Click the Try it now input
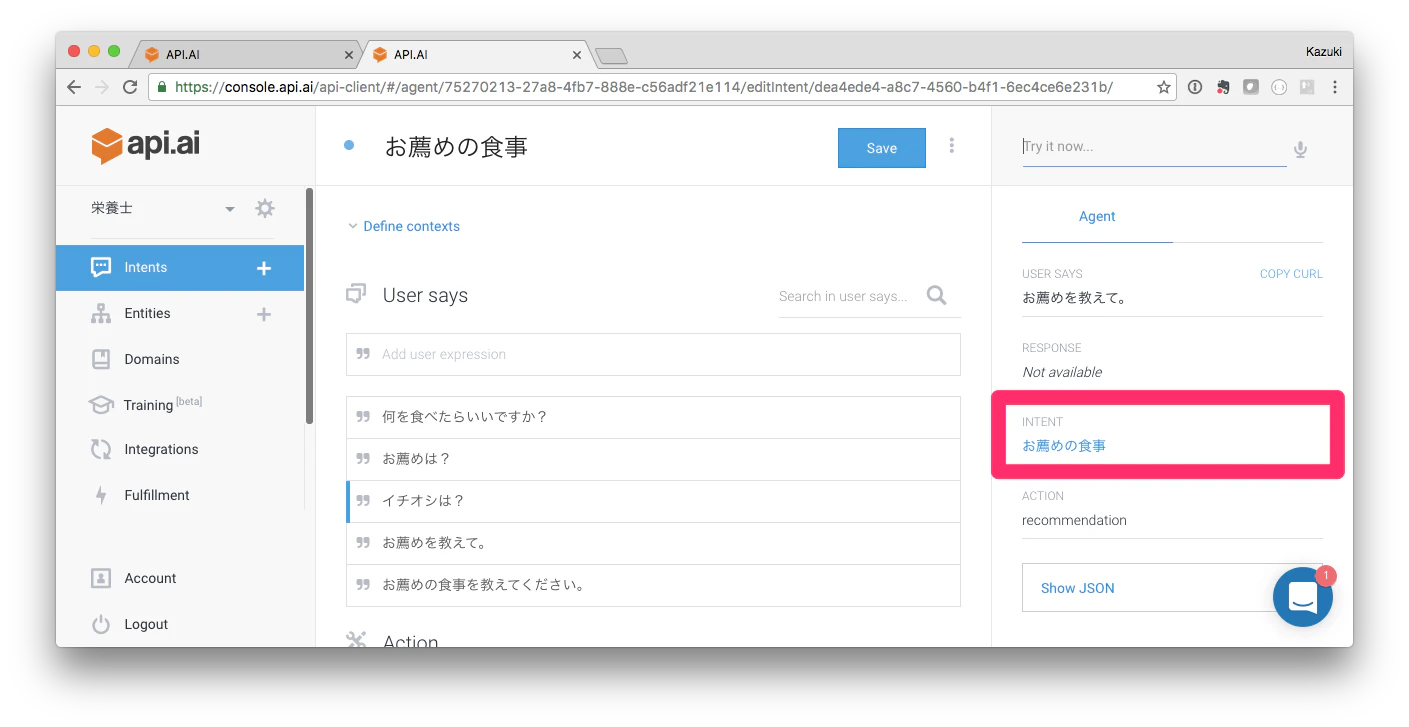 (1153, 147)
